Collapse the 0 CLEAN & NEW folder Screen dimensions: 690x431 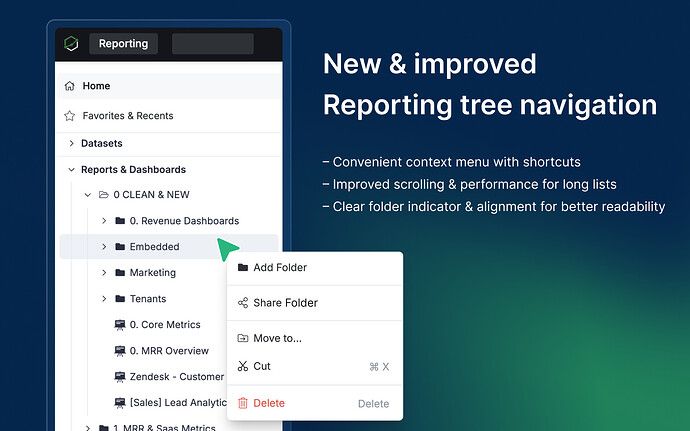[x=88, y=195]
